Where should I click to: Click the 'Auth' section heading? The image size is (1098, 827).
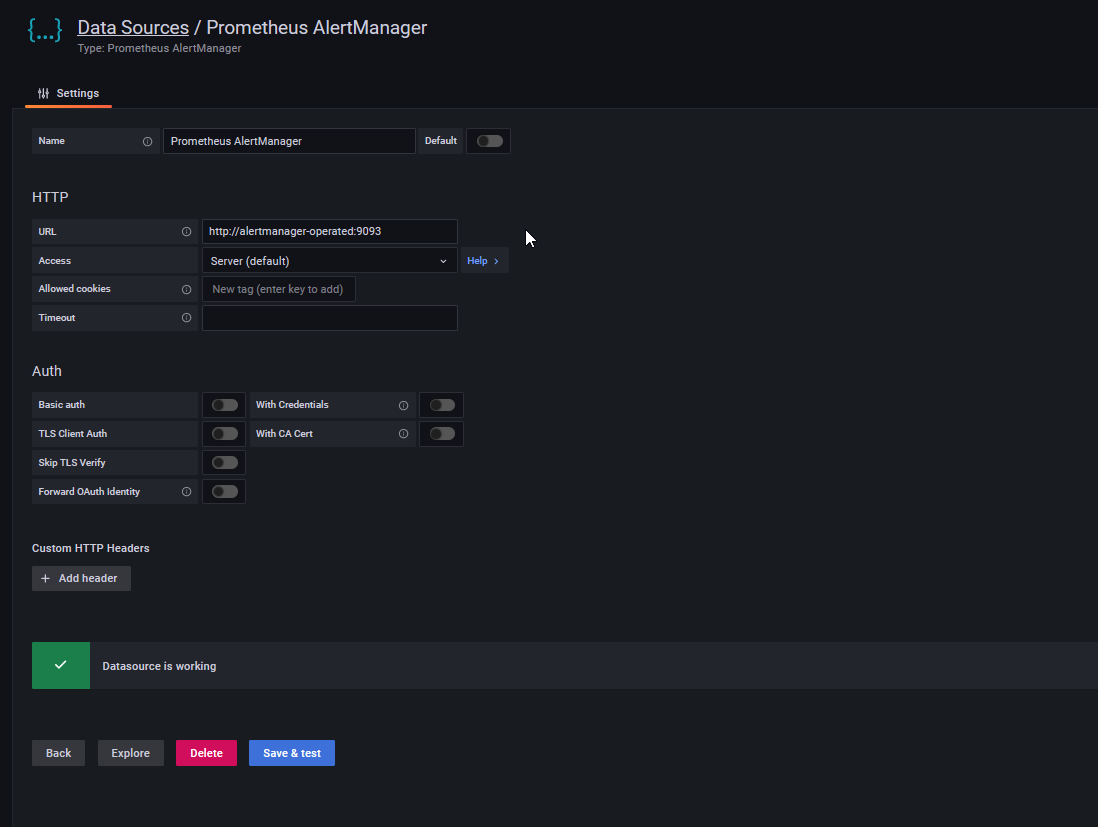pyautogui.click(x=47, y=372)
